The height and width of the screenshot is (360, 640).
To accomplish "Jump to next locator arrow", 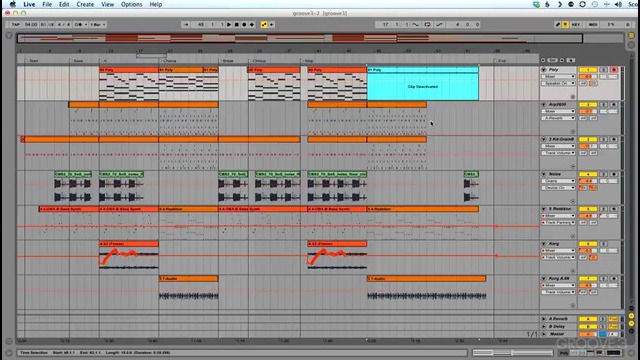I will tap(562, 60).
